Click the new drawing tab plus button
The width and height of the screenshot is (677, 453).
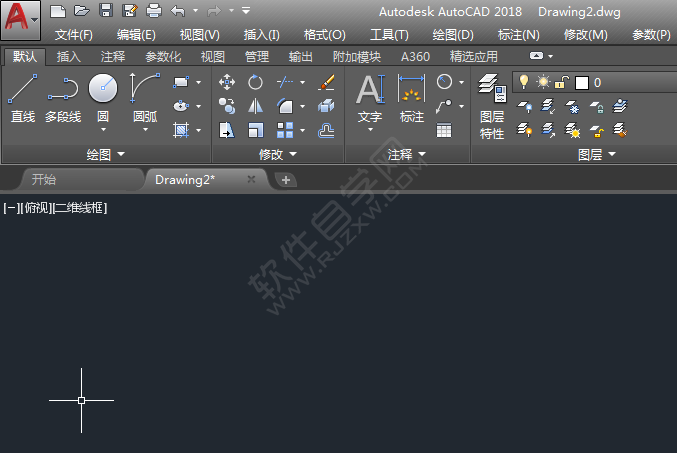pyautogui.click(x=285, y=180)
